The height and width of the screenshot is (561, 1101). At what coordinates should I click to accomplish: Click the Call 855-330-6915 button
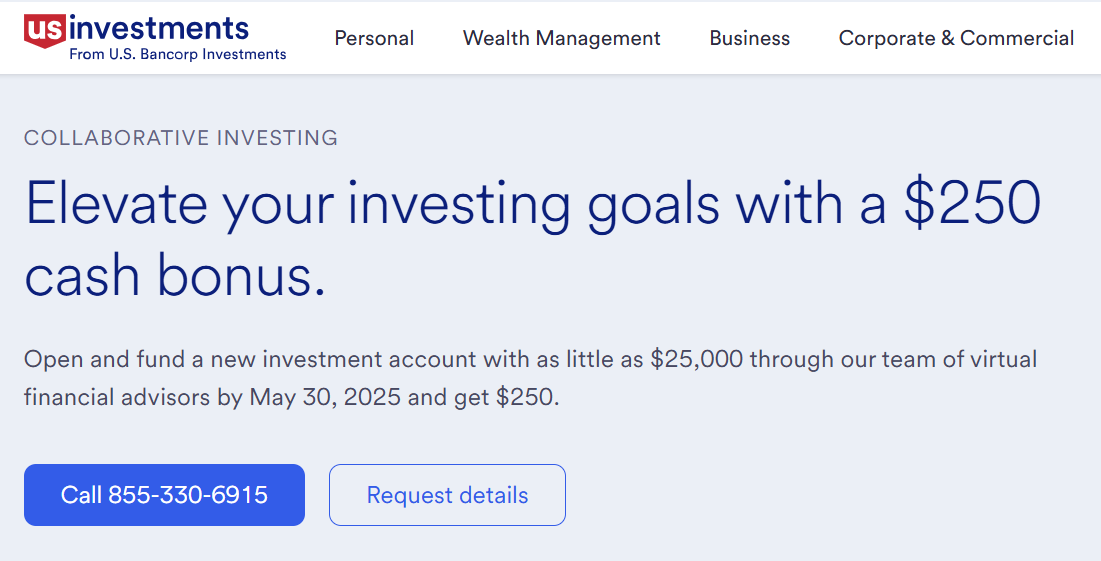(x=164, y=495)
